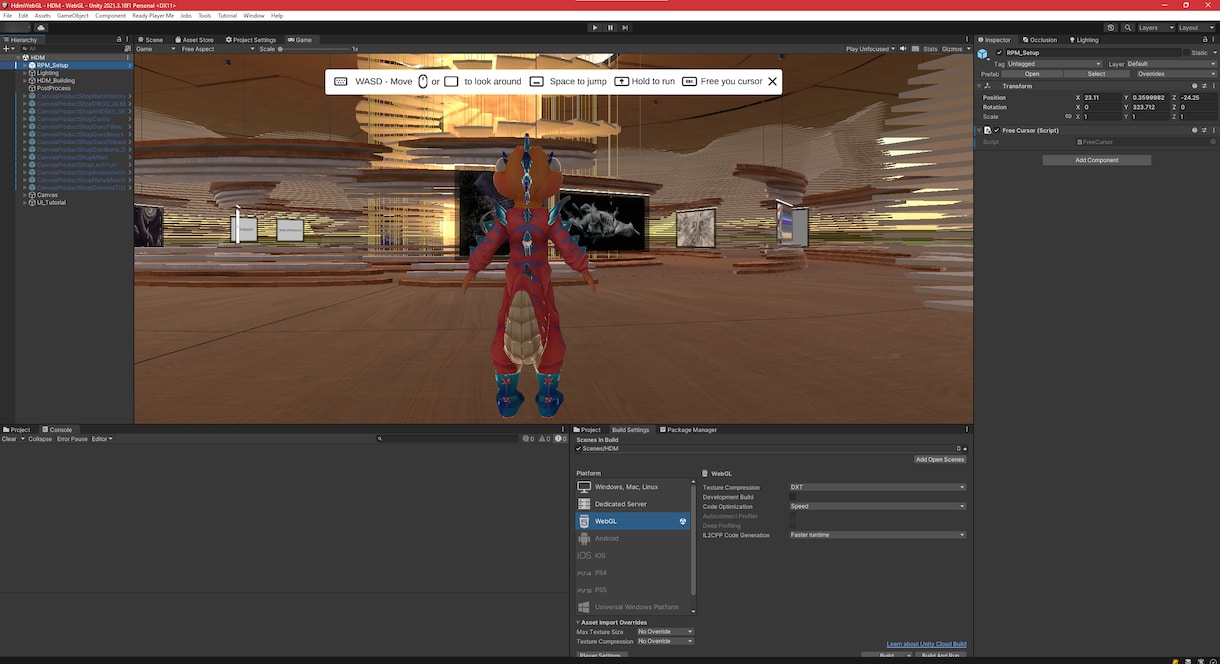This screenshot has width=1220, height=664.
Task: Adjust the Game view Scale slider
Action: 316,49
